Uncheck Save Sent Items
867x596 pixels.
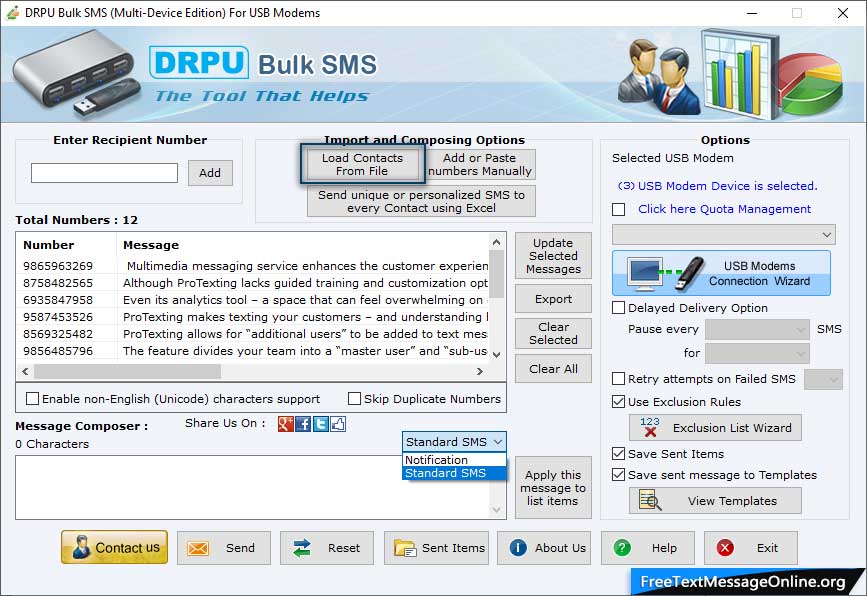click(x=619, y=454)
